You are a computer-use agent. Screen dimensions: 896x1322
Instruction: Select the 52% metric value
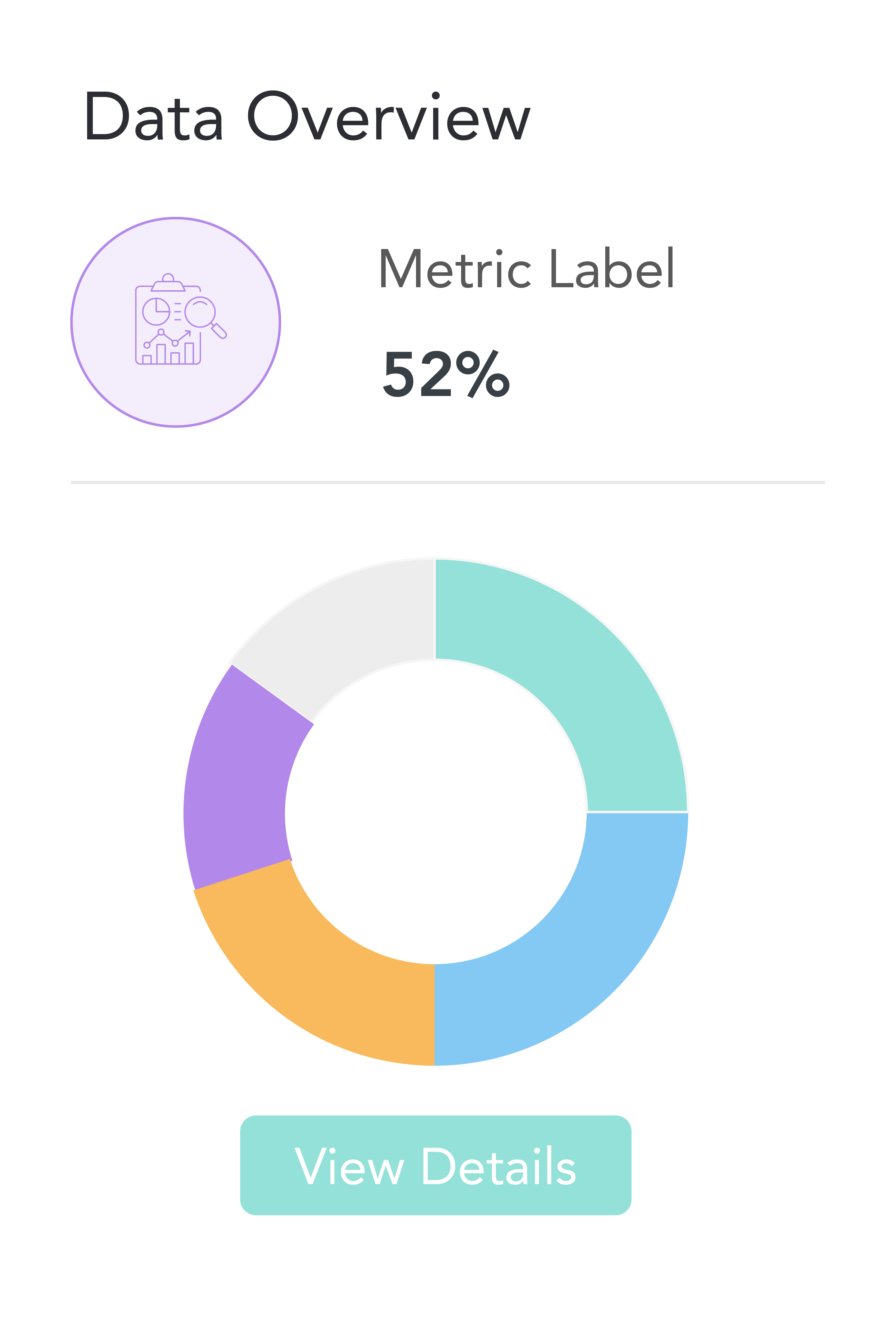tap(447, 374)
